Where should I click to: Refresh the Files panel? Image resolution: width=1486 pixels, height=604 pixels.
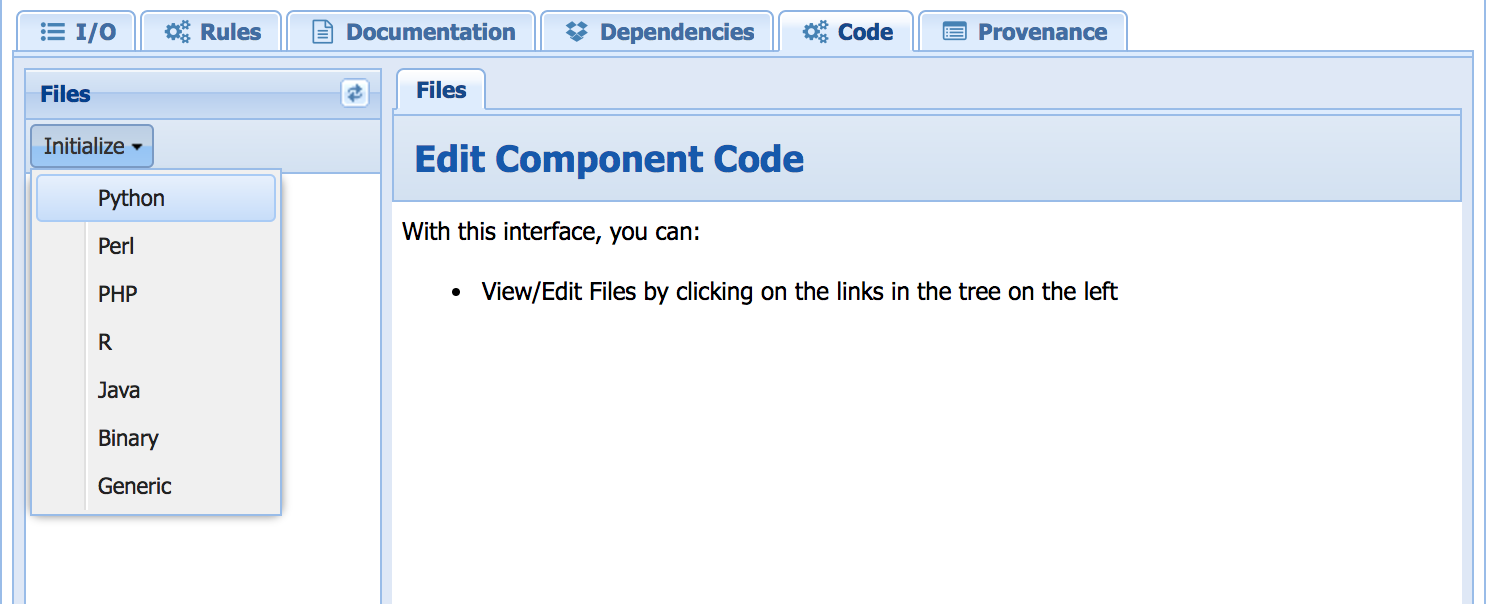click(x=355, y=93)
